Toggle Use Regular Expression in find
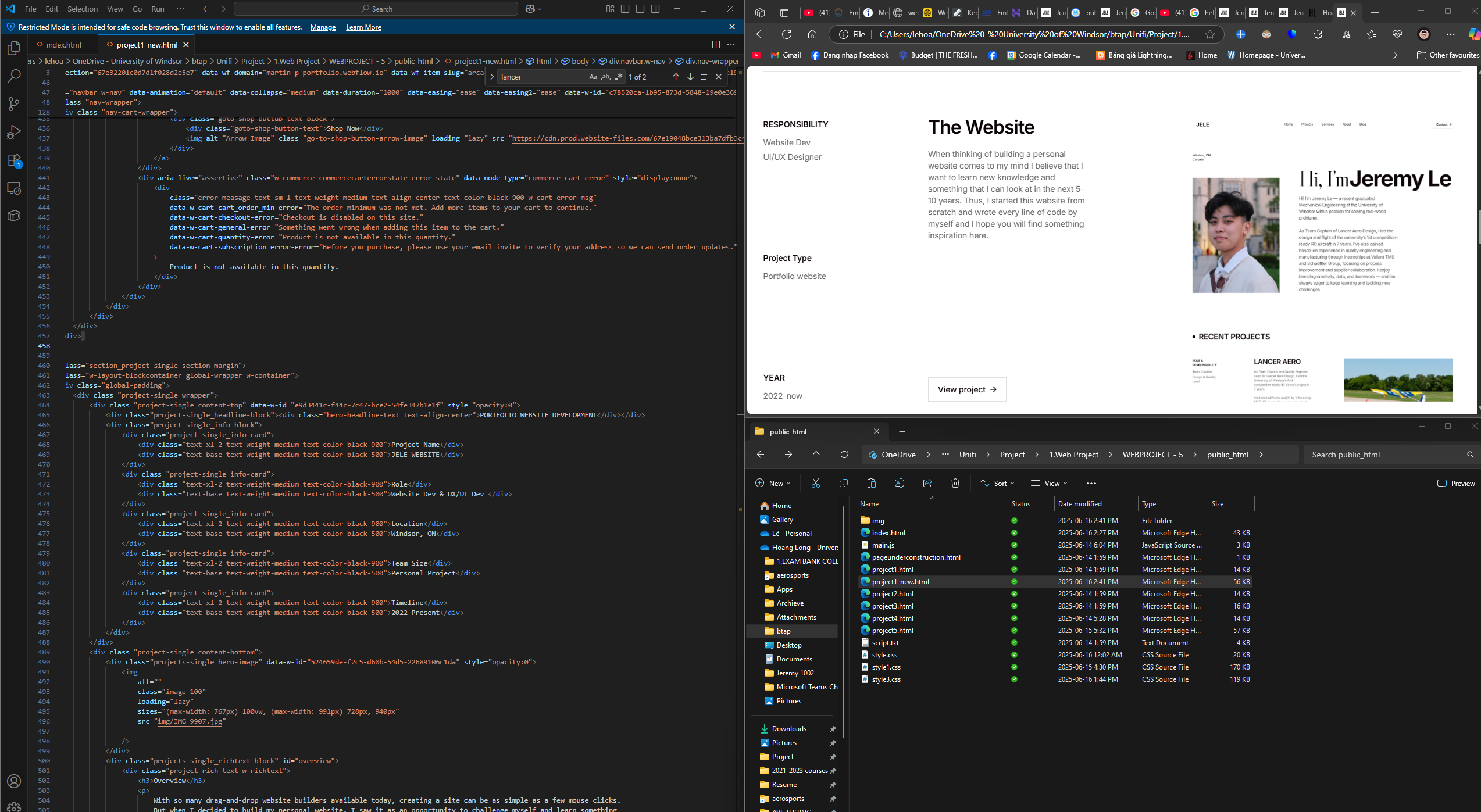Image resolution: width=1481 pixels, height=812 pixels. [619, 77]
